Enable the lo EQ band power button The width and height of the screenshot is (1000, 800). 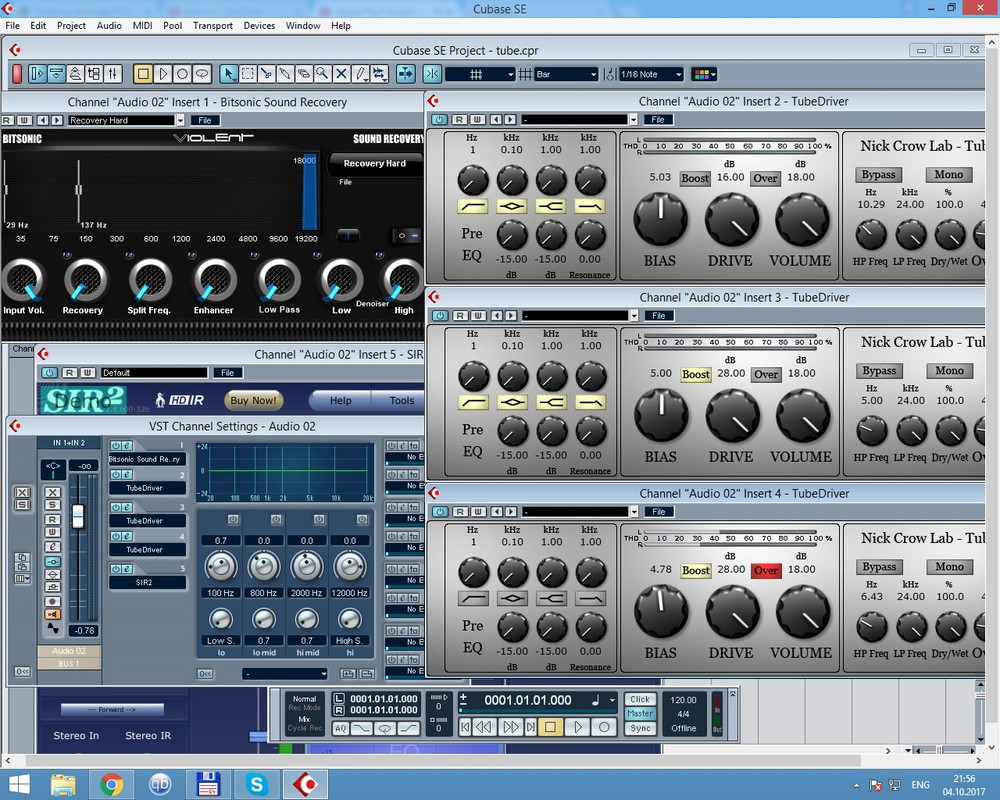click(x=233, y=519)
